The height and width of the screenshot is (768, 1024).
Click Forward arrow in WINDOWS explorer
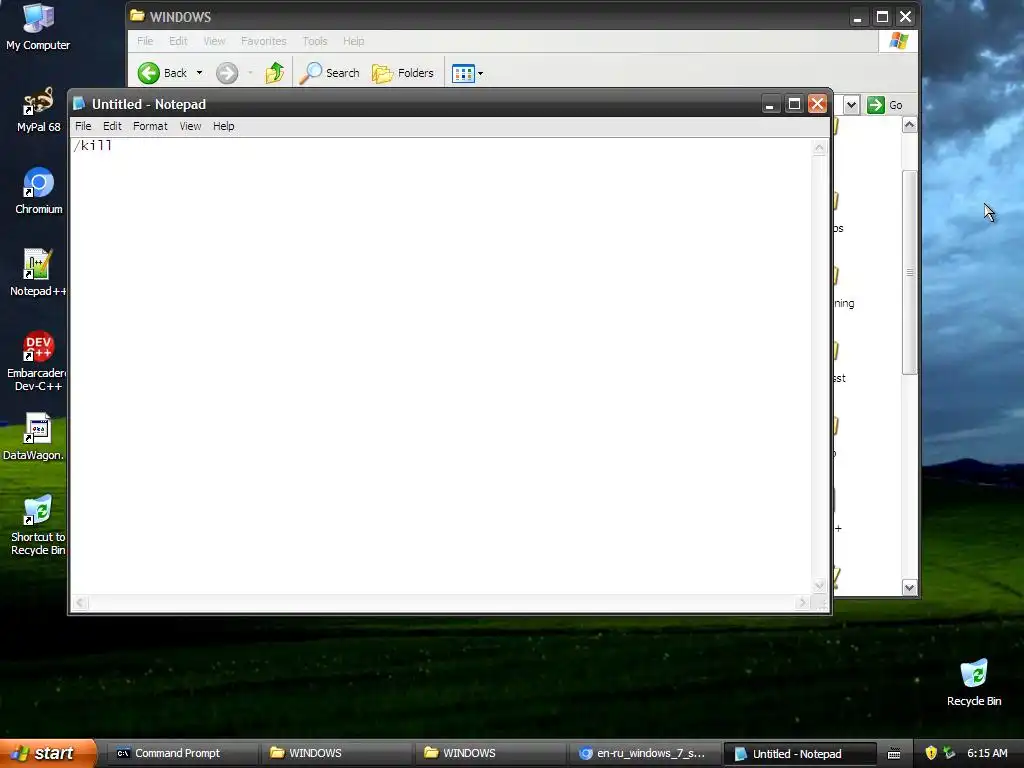(227, 73)
